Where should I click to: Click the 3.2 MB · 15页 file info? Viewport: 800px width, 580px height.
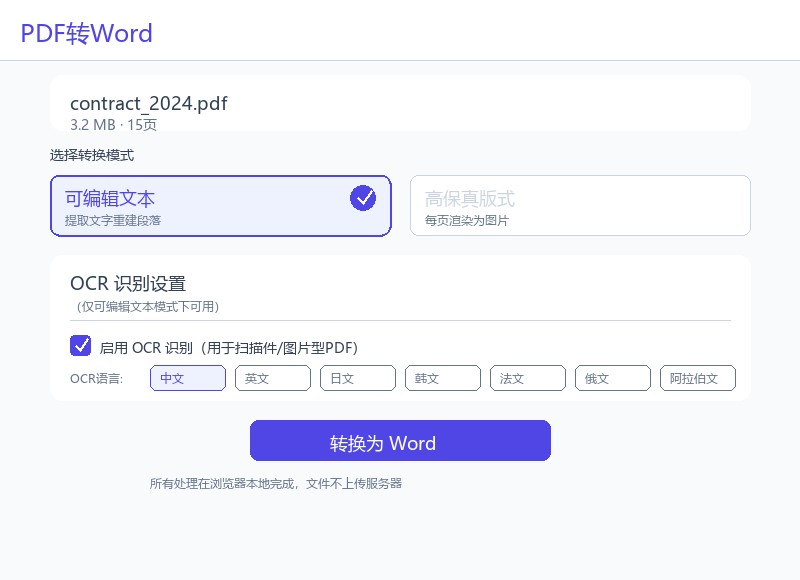[x=113, y=124]
